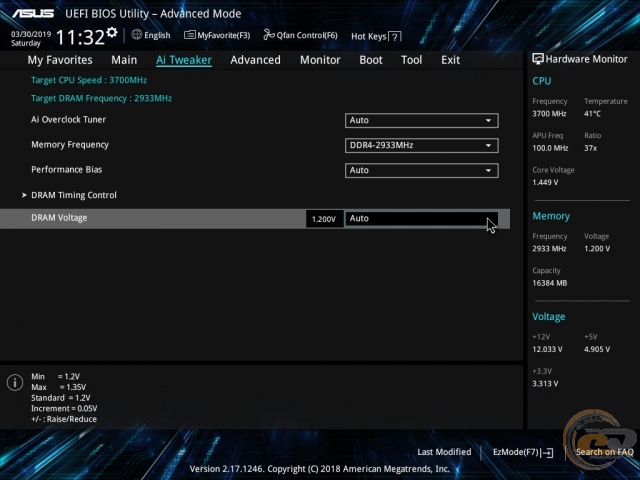
Task: Open Memory Frequency DDR4-2933MHz dropdown
Action: pos(422,145)
